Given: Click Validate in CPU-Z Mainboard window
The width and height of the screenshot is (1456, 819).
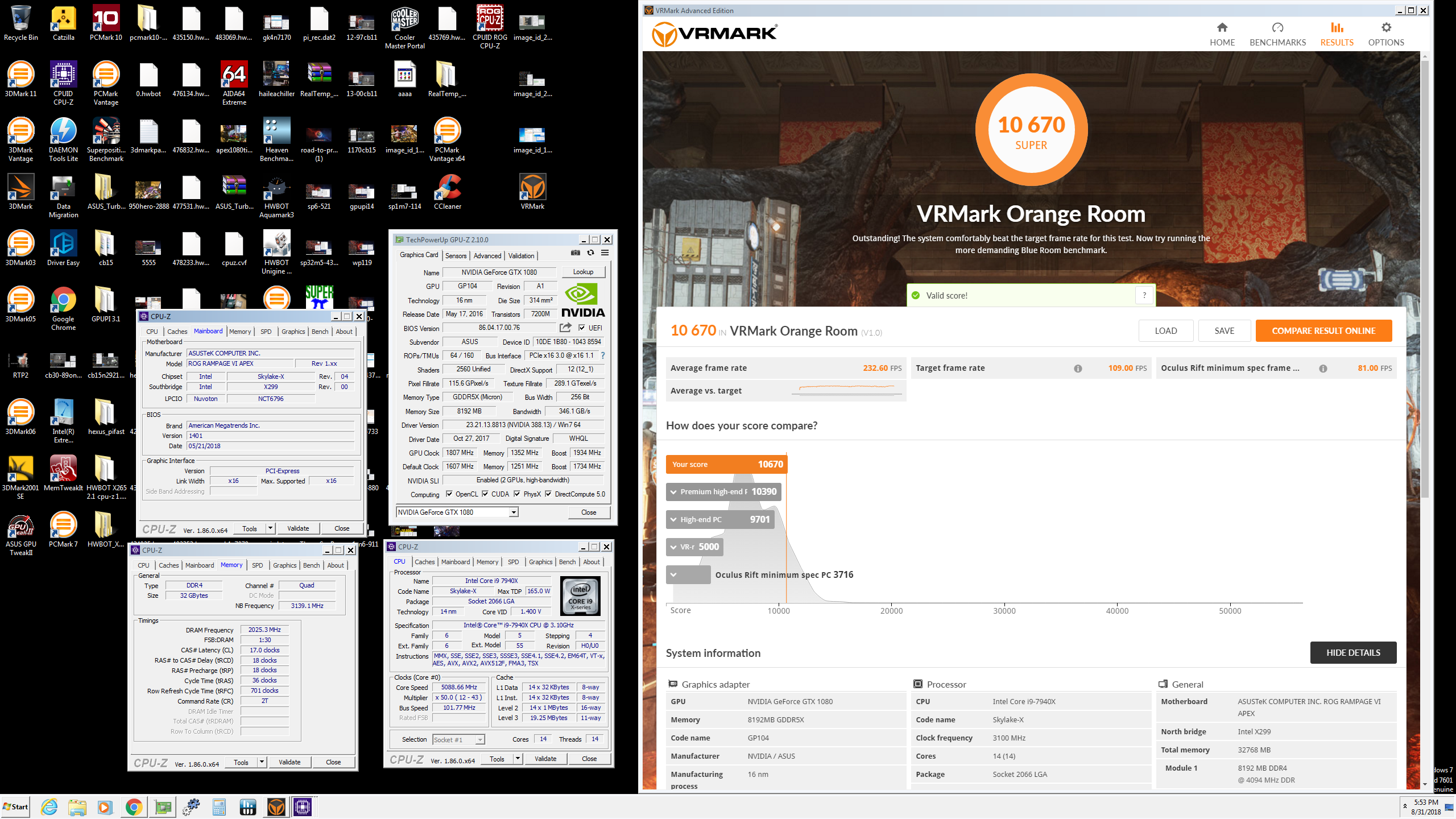Looking at the screenshot, I should [x=298, y=528].
